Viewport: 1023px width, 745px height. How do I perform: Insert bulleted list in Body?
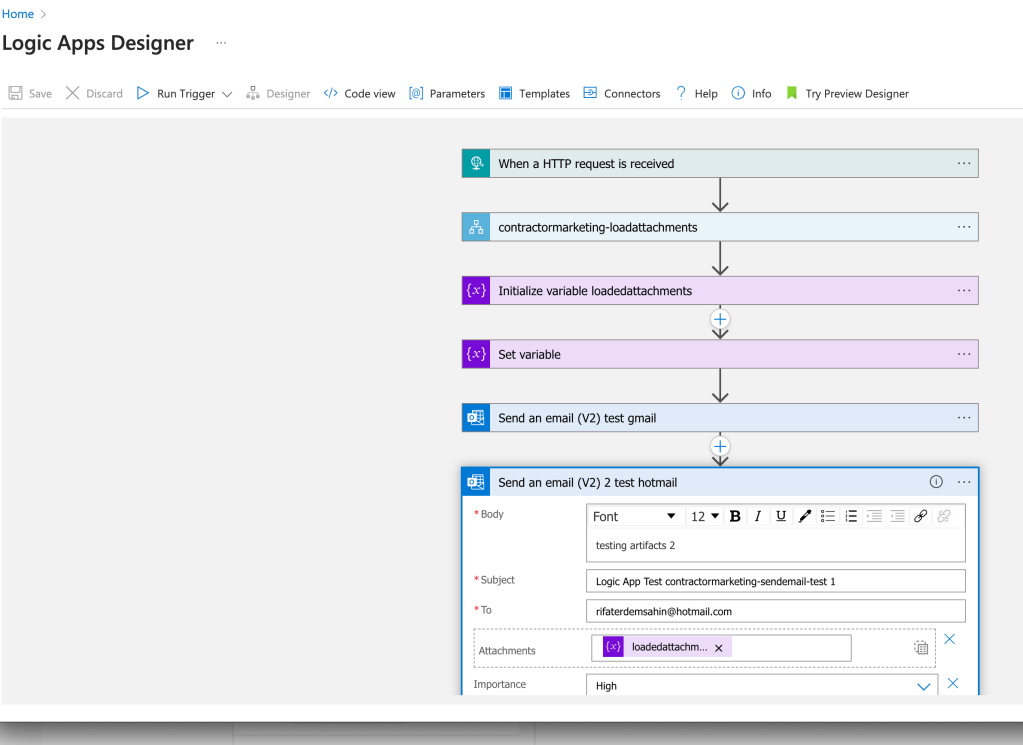[x=828, y=516]
